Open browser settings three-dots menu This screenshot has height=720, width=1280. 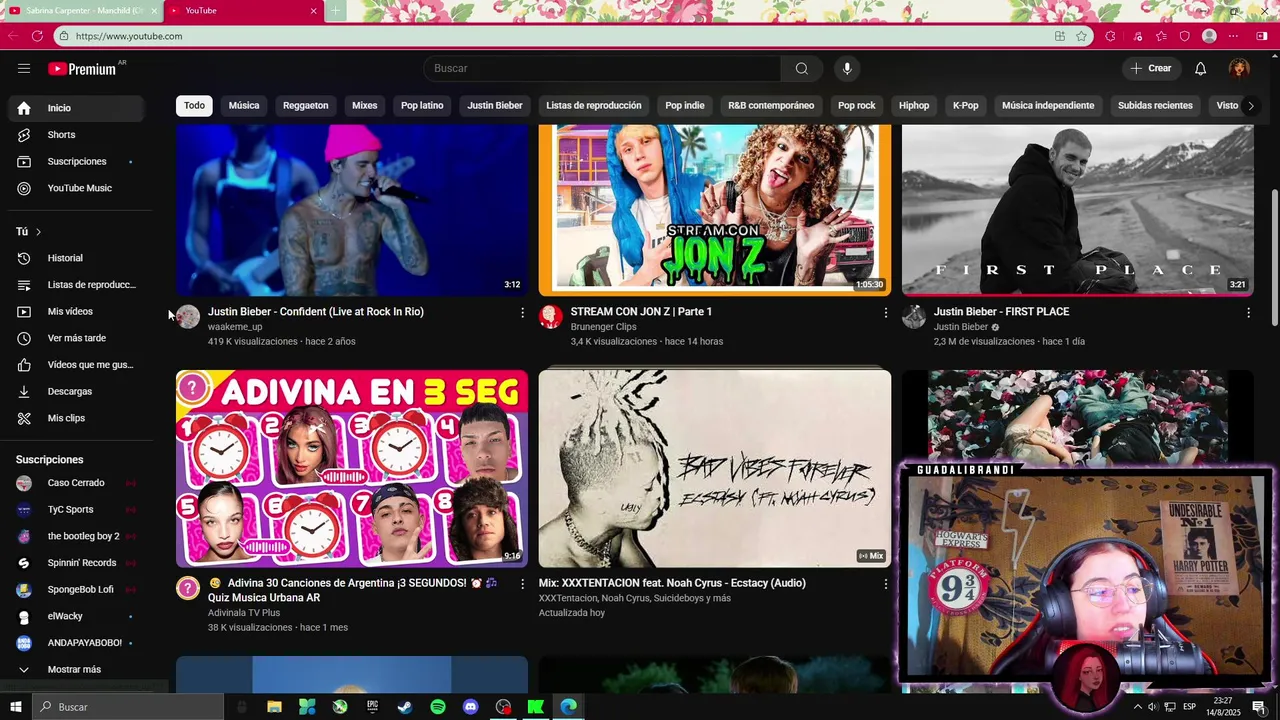(1234, 36)
